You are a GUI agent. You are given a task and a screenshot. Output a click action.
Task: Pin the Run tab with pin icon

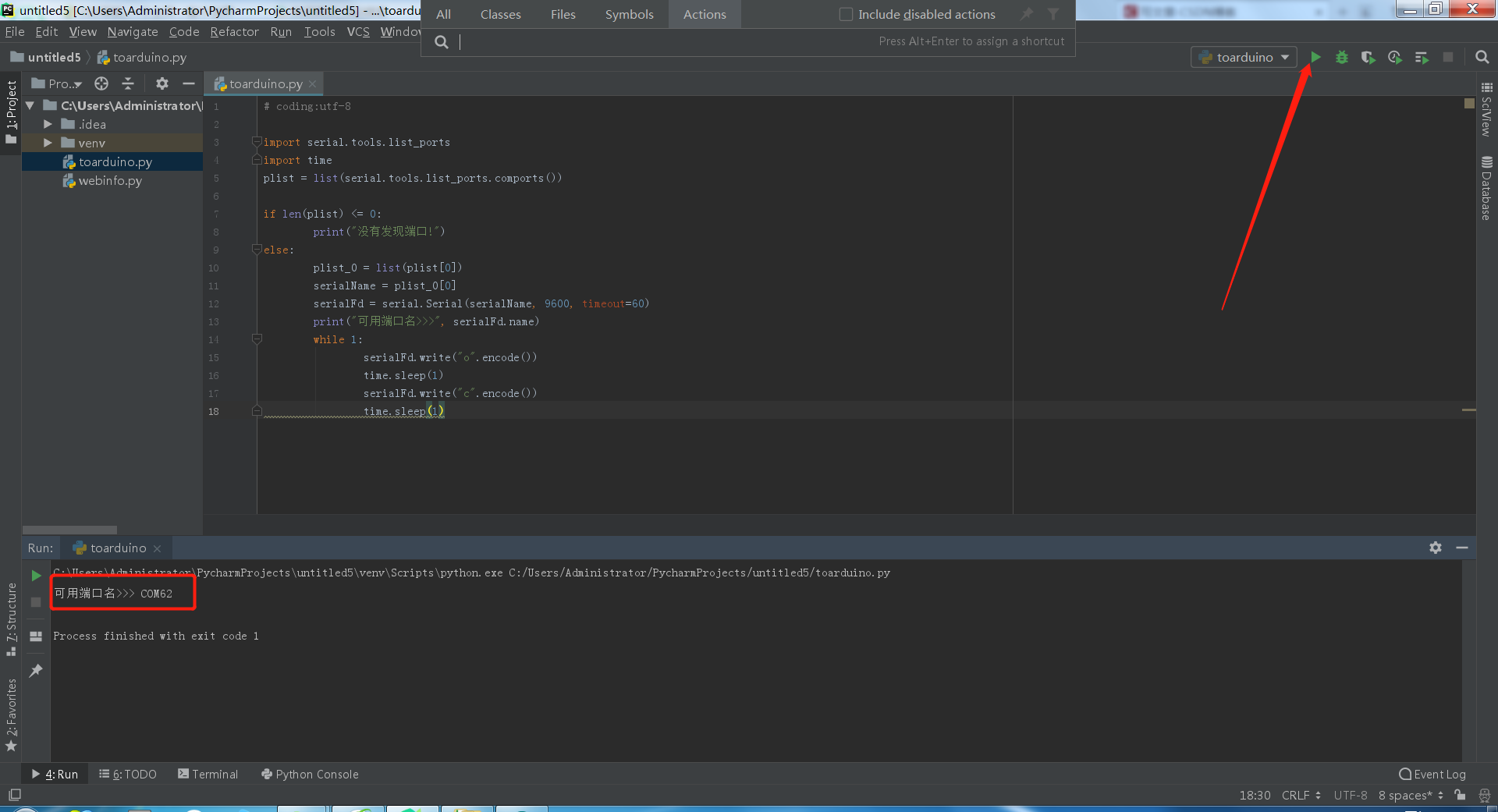coord(36,670)
